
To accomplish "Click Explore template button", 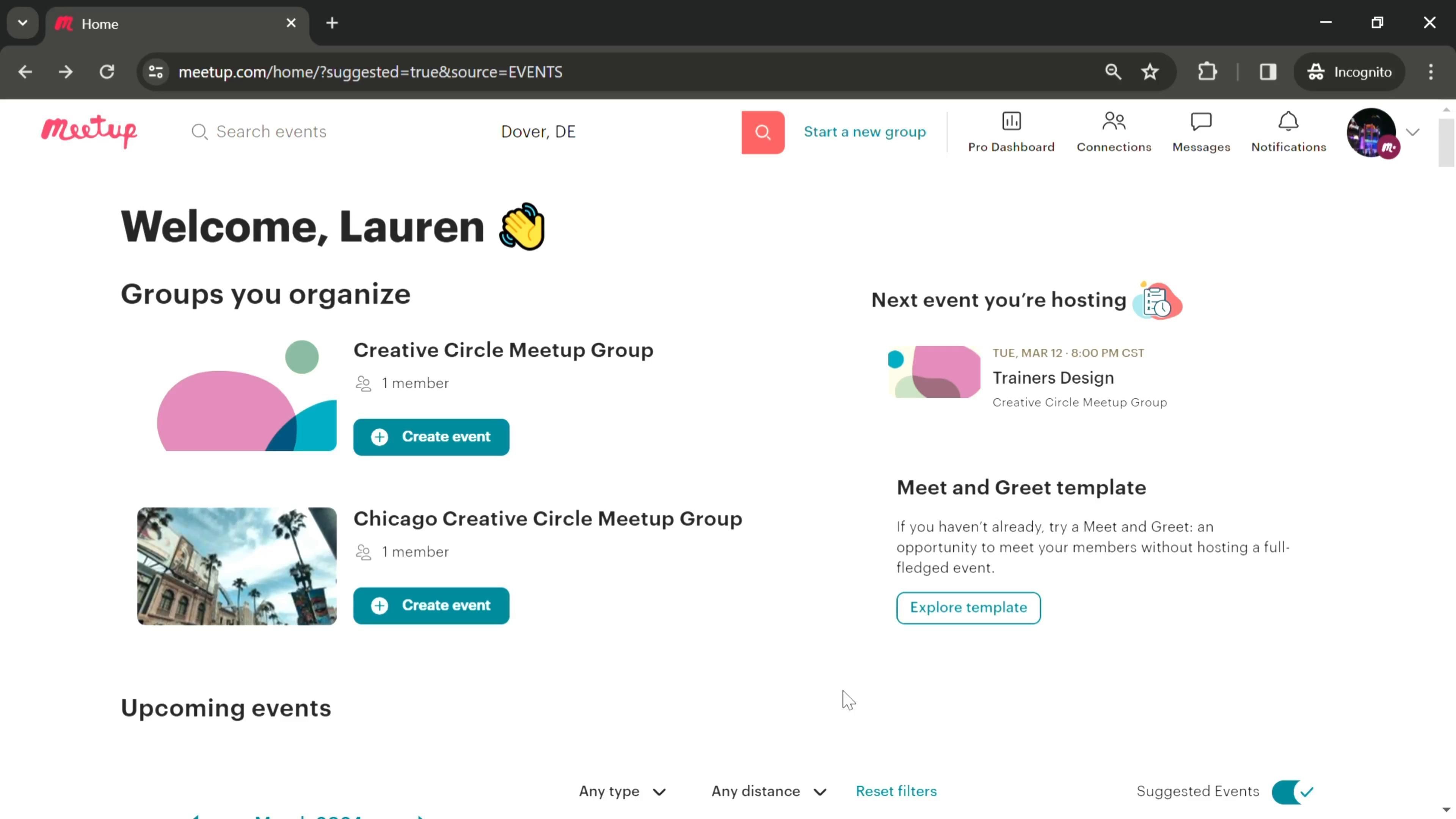I will tap(968, 607).
